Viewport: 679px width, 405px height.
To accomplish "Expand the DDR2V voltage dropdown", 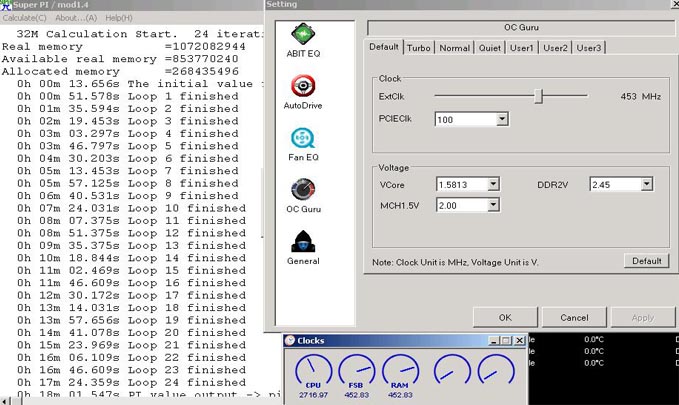I will (x=647, y=184).
